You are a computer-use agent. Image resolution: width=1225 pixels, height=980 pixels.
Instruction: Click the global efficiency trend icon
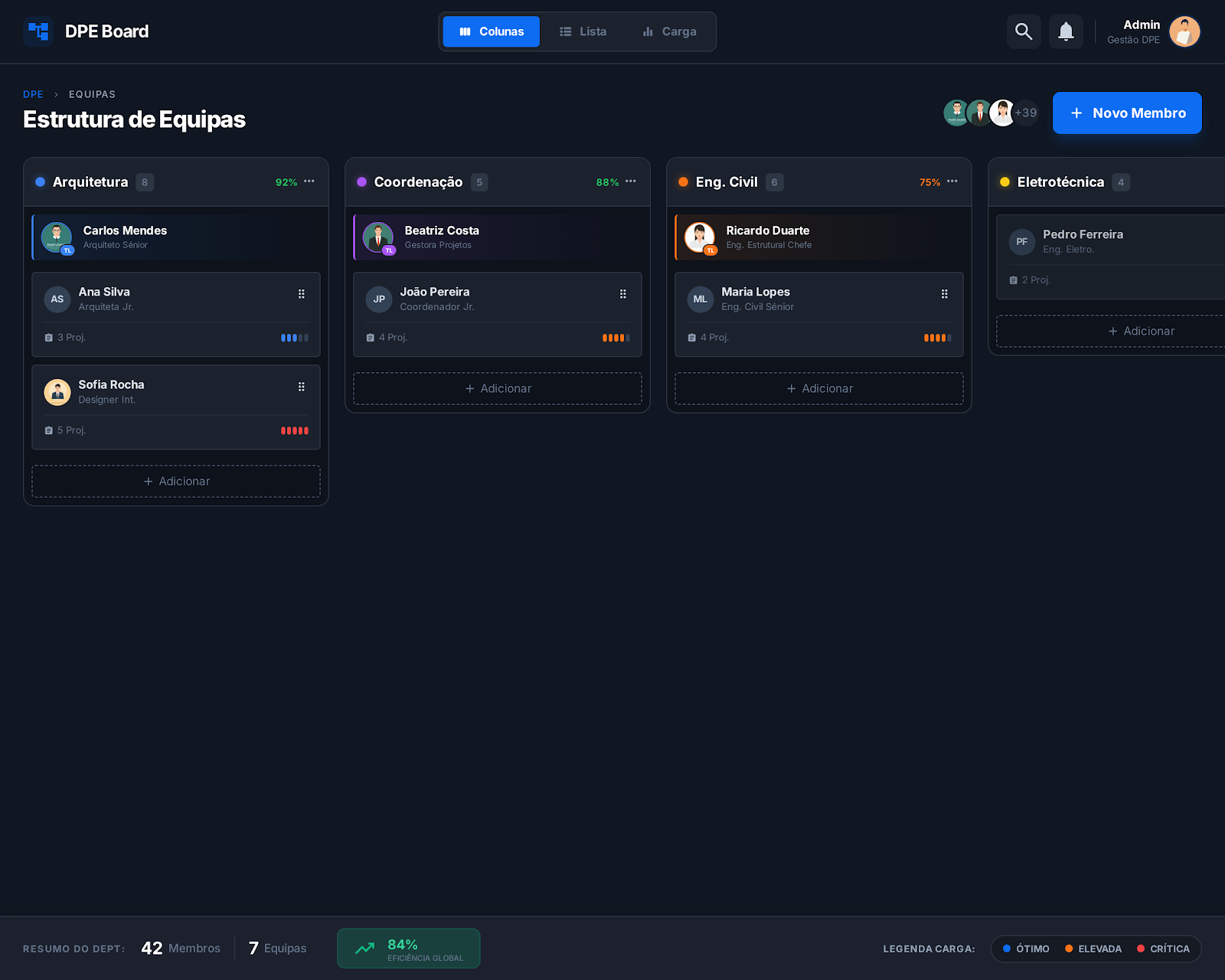click(x=365, y=949)
